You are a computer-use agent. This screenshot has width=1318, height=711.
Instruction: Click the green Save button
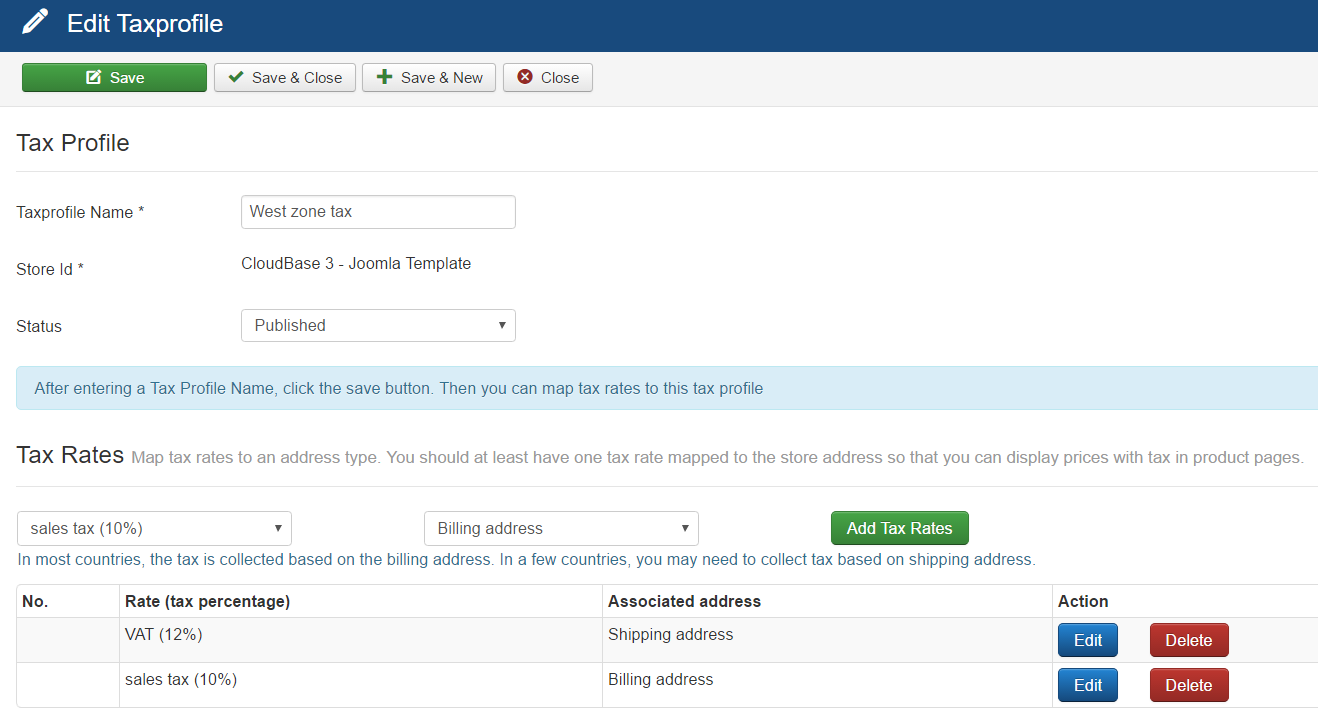pos(114,78)
